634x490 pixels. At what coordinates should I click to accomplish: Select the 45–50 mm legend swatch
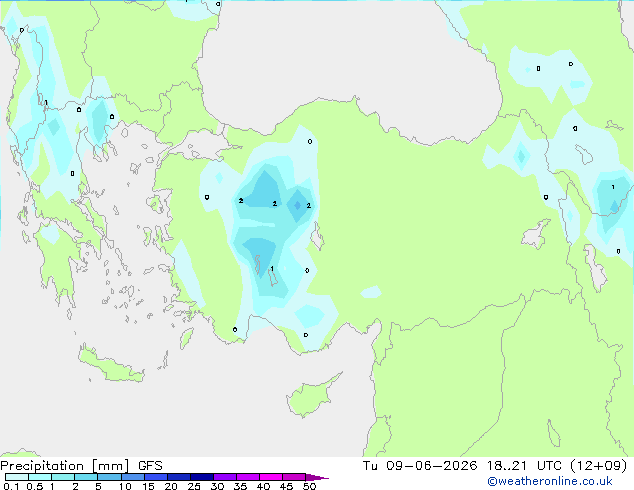tap(294, 477)
